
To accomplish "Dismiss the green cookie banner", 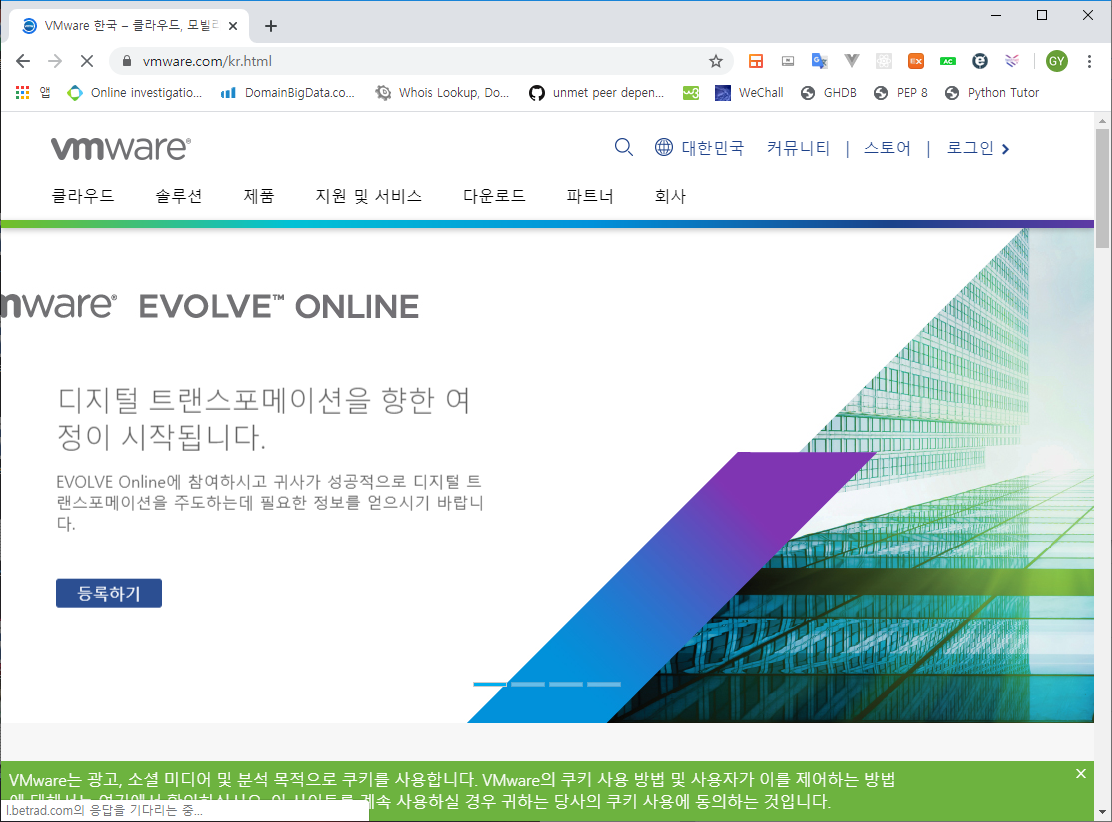I will pyautogui.click(x=1080, y=773).
